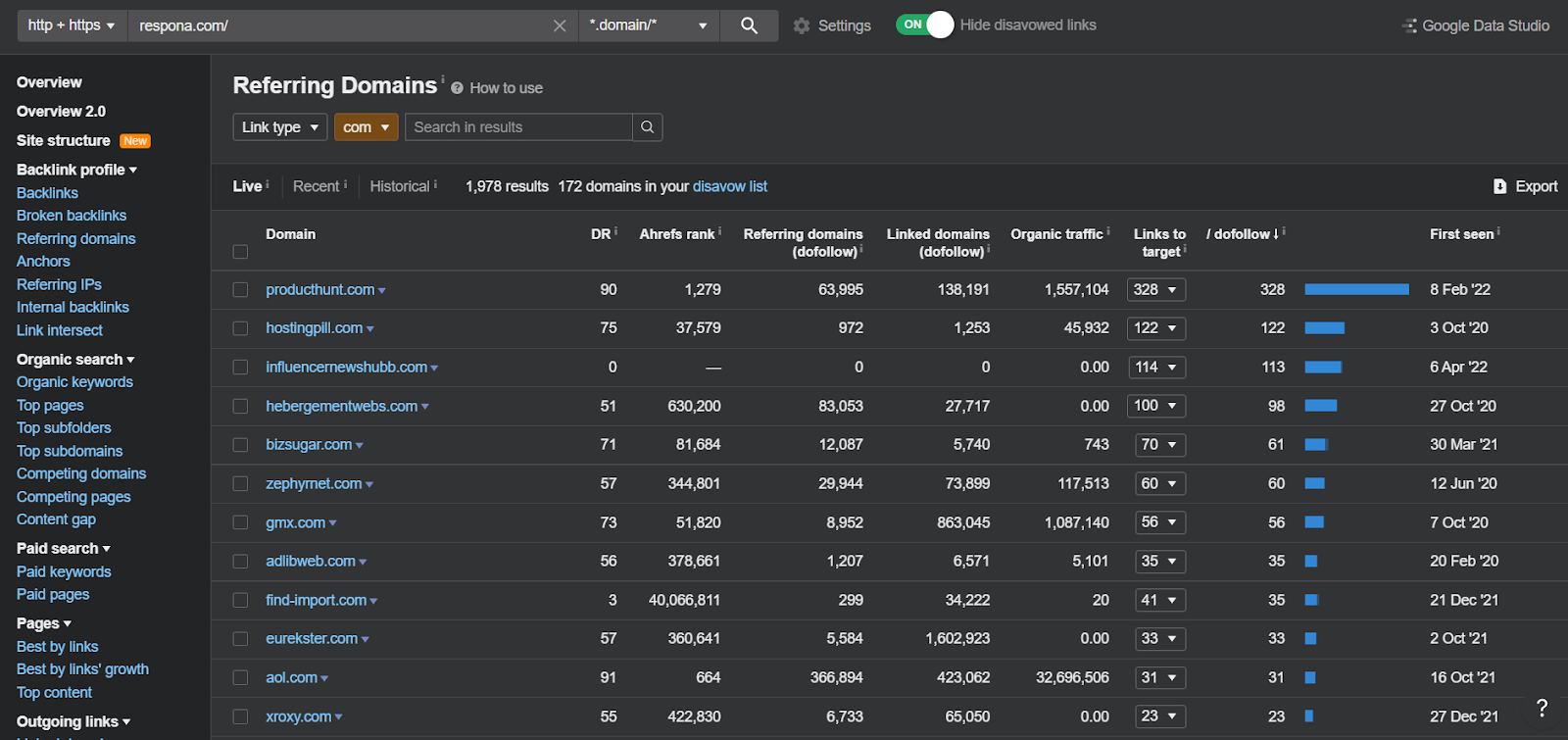Open Overview 2.0 in the sidebar
Screen dimensions: 1568x740
[x=61, y=112]
